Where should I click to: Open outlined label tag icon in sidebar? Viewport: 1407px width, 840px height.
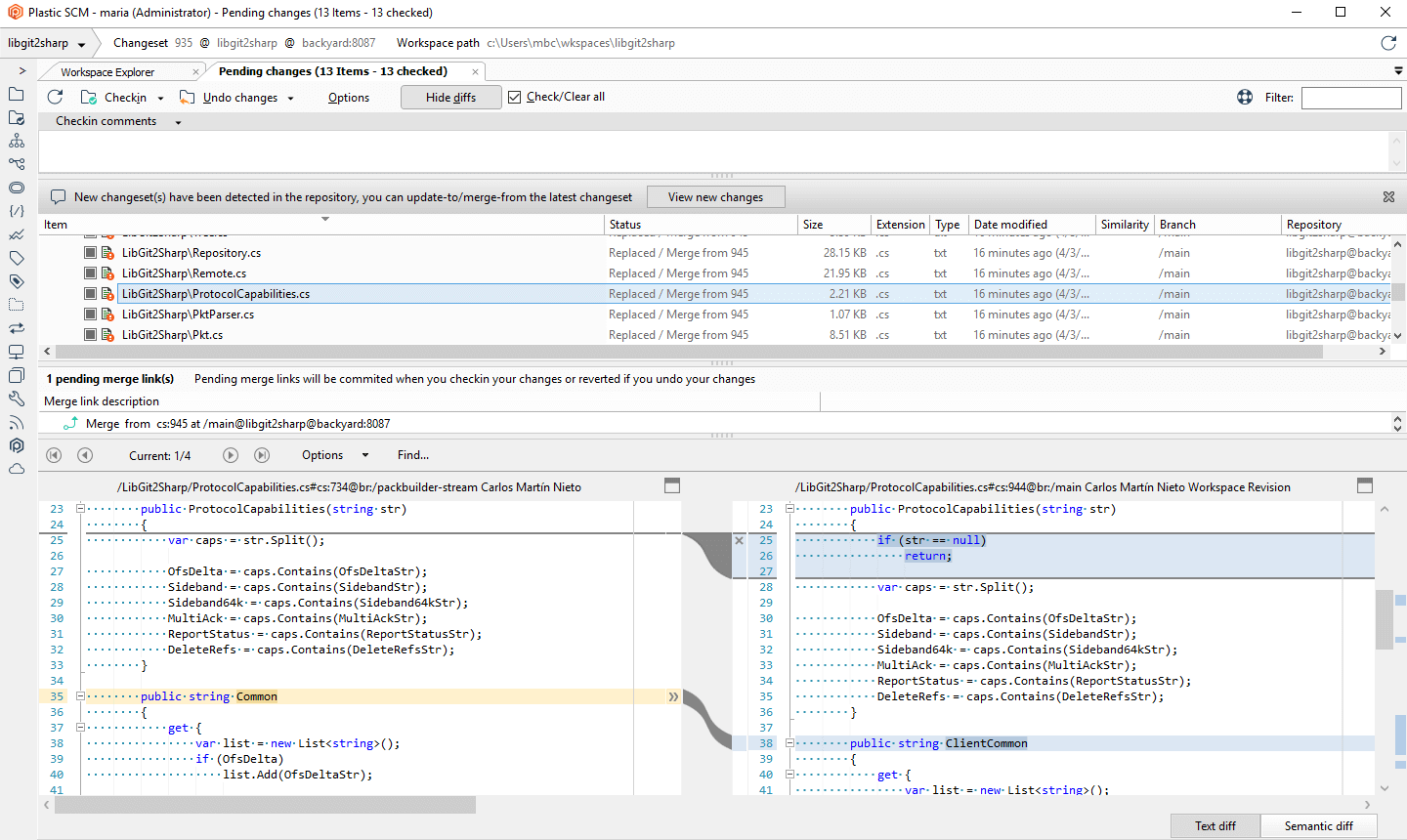17,258
